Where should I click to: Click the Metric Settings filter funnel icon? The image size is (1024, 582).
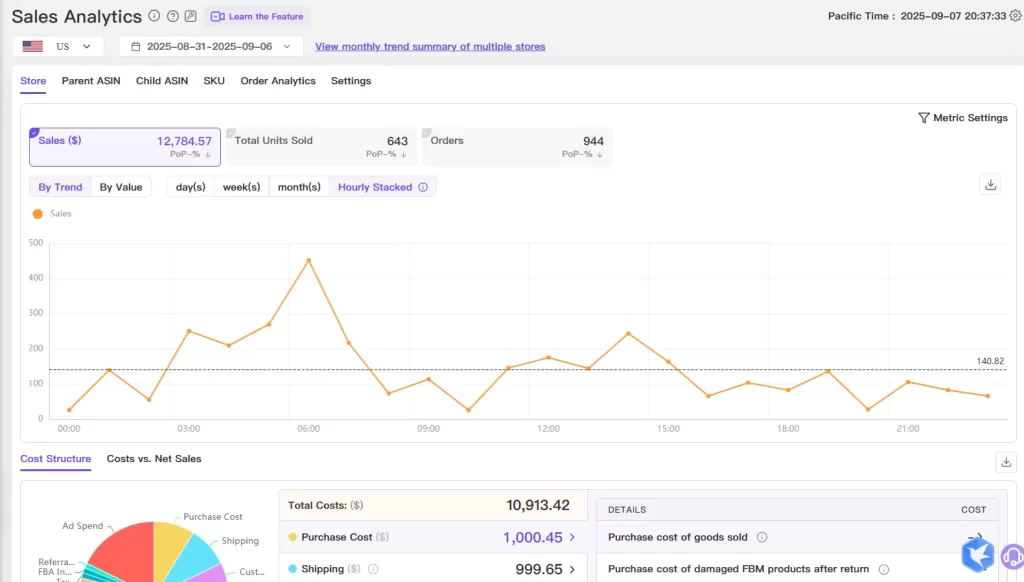click(x=923, y=118)
